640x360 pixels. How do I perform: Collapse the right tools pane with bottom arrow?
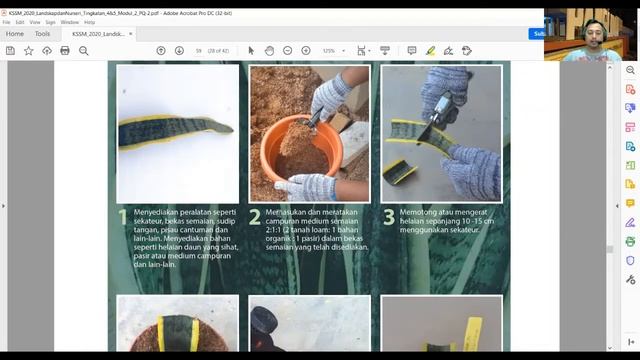click(x=631, y=342)
